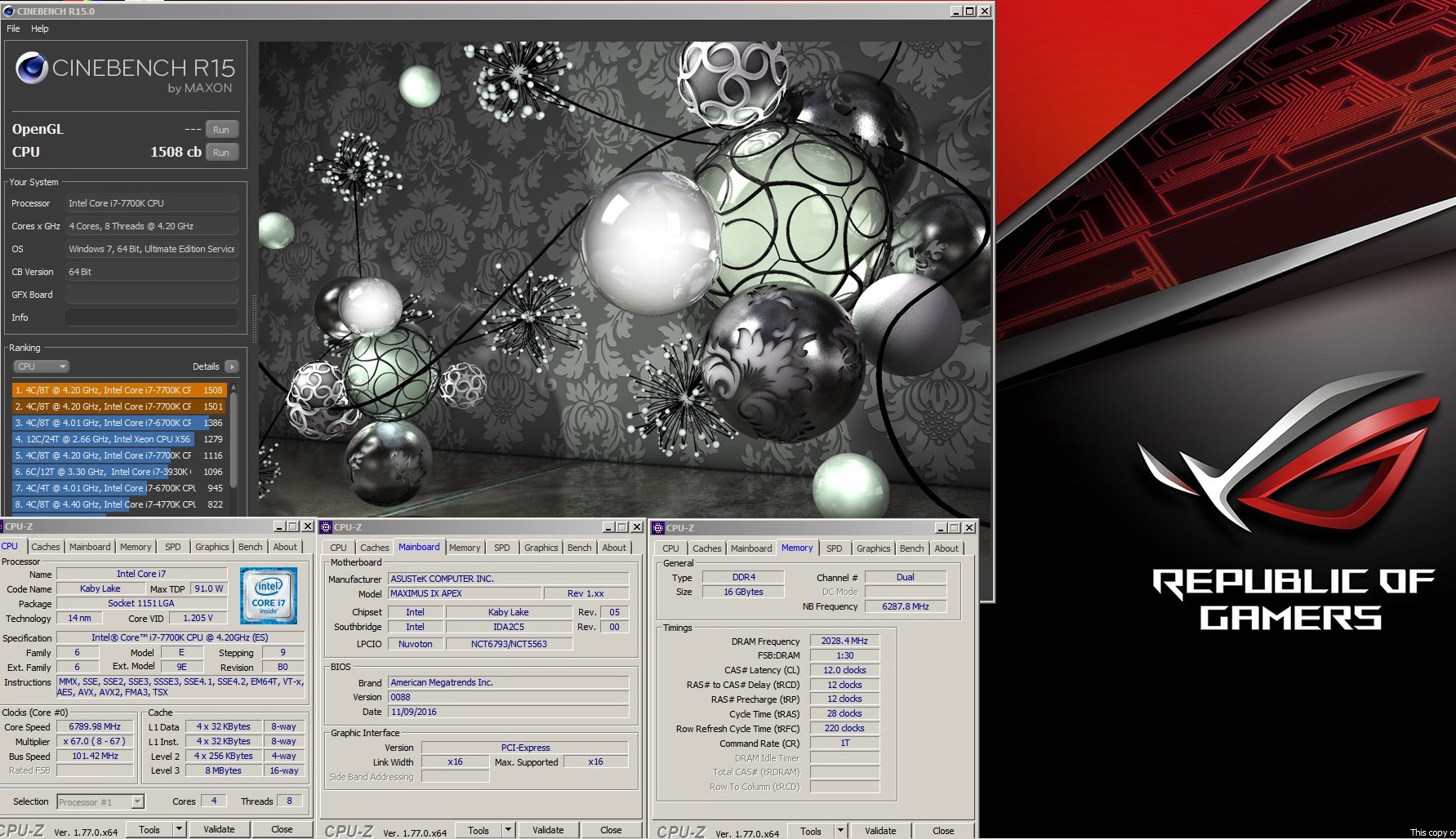
Task: Open Graphics tab in Mainboard CPU-Z window
Action: (x=541, y=548)
